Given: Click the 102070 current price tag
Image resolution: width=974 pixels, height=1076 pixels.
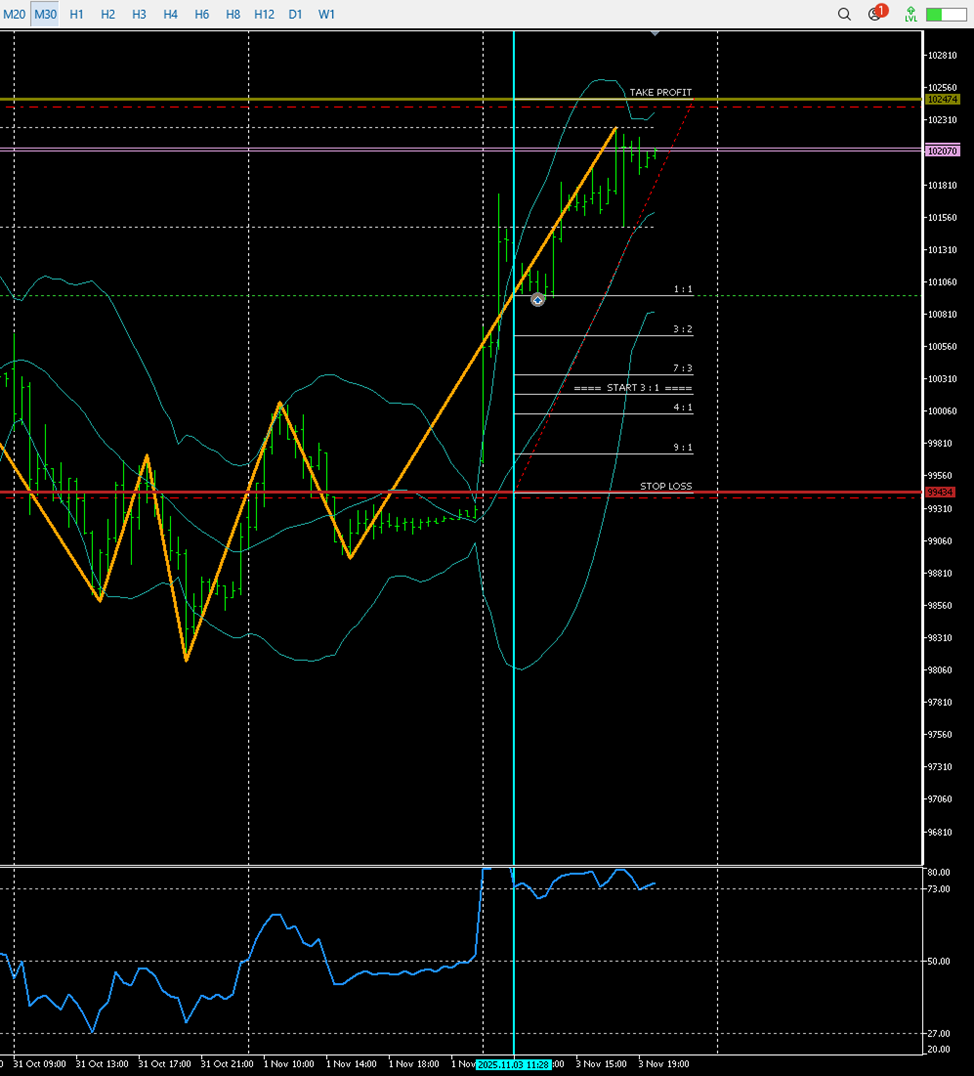Looking at the screenshot, I should click(x=942, y=151).
